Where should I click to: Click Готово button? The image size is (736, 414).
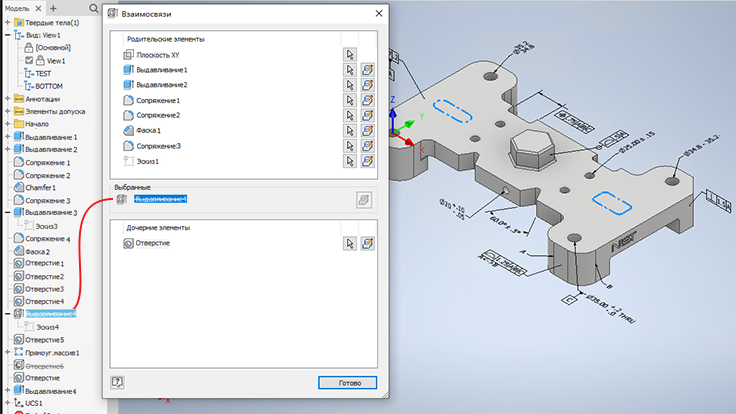pos(347,383)
